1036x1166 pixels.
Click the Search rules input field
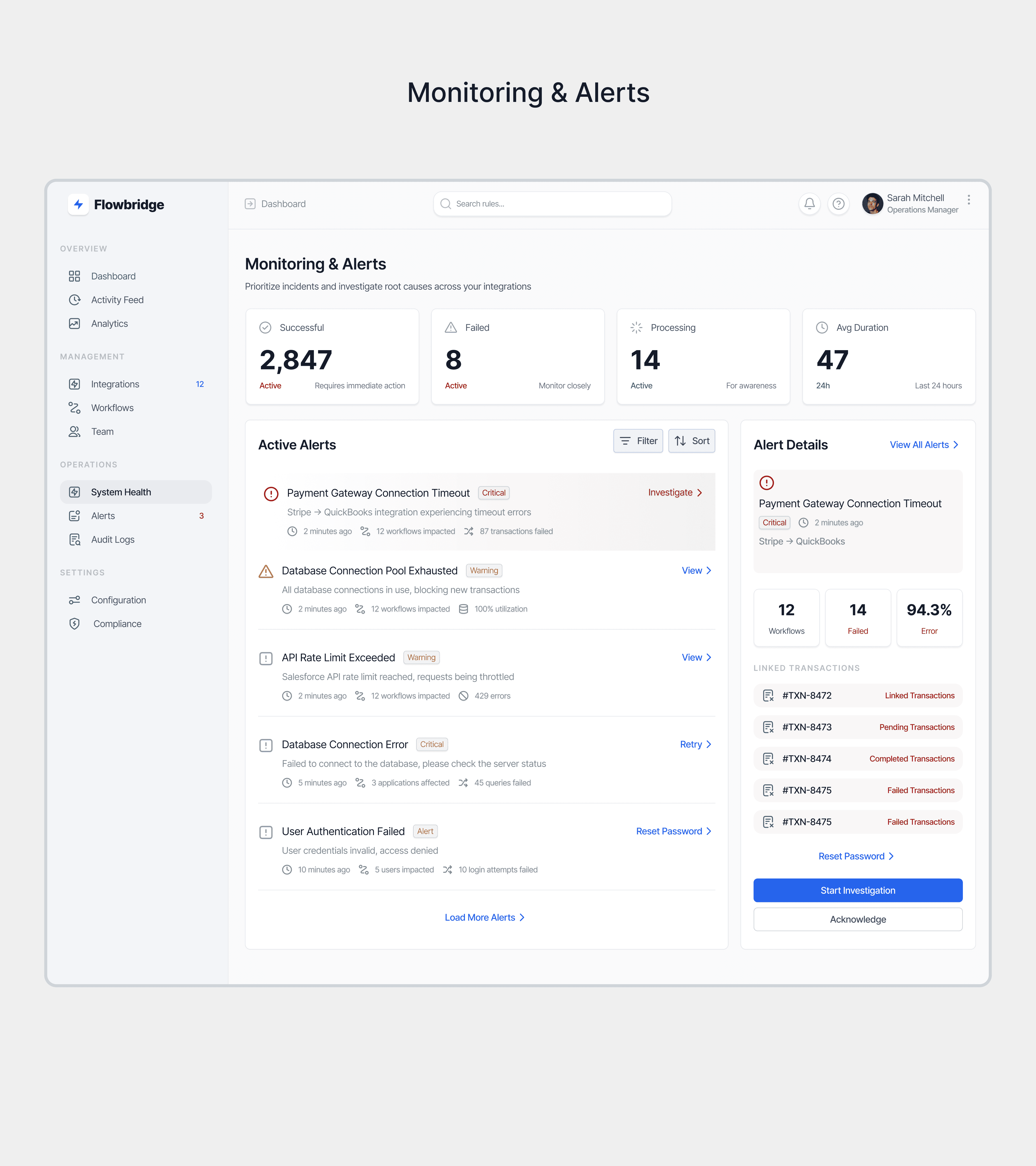[x=552, y=204]
